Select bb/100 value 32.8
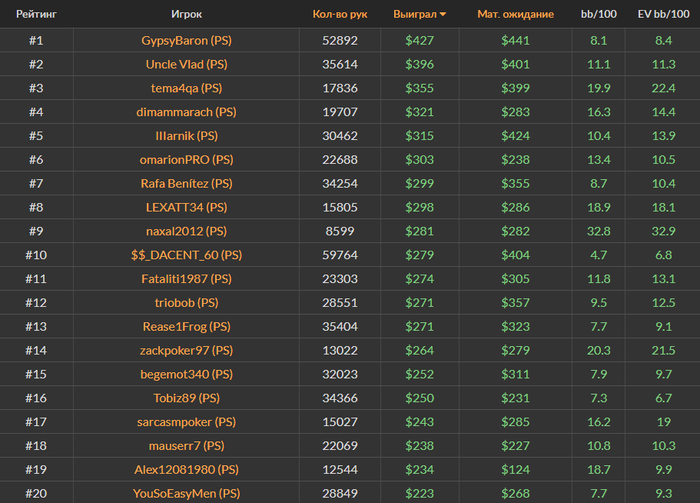The width and height of the screenshot is (700, 503). coord(599,231)
